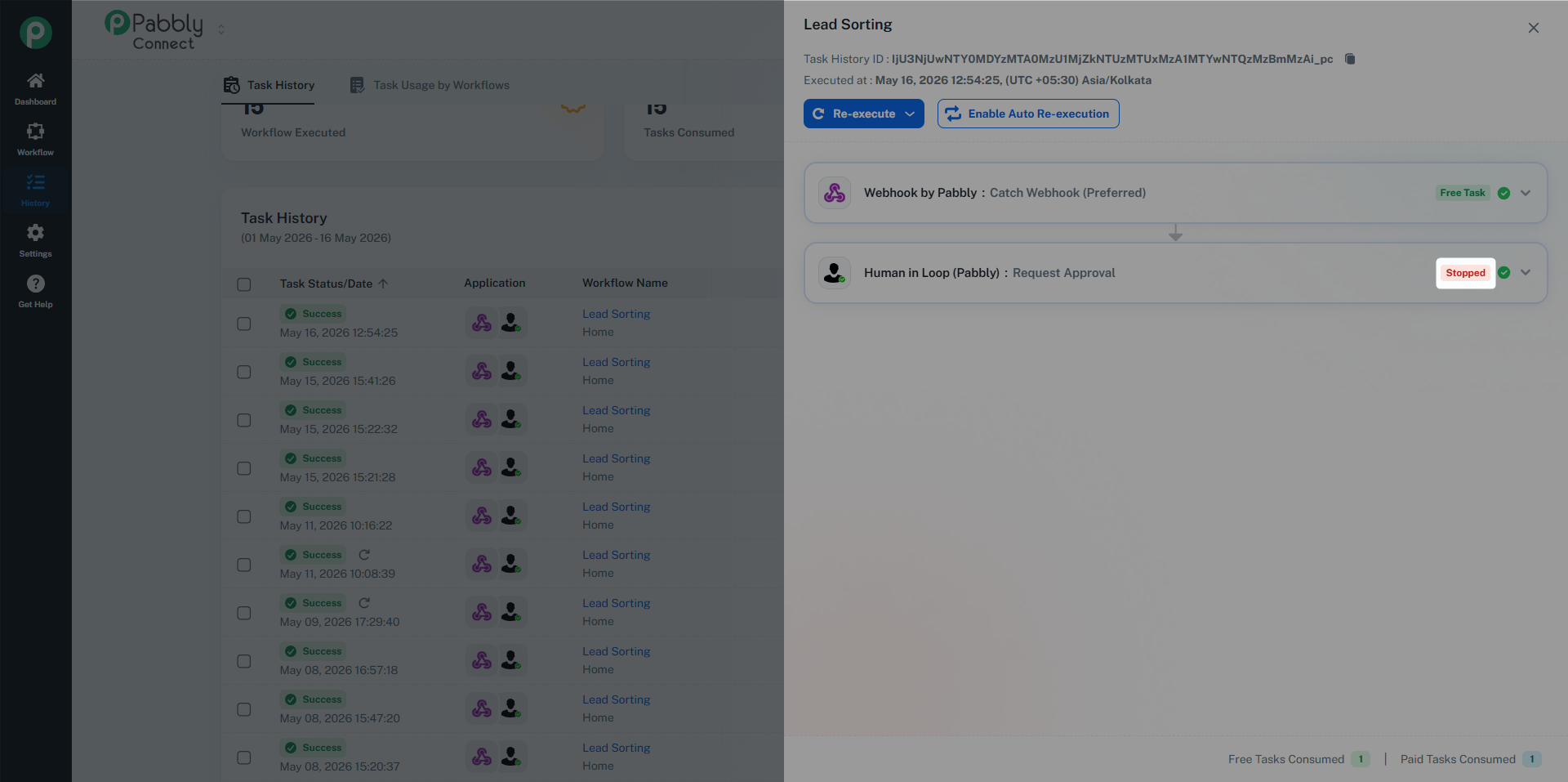Switch to the Task History tab

[269, 85]
